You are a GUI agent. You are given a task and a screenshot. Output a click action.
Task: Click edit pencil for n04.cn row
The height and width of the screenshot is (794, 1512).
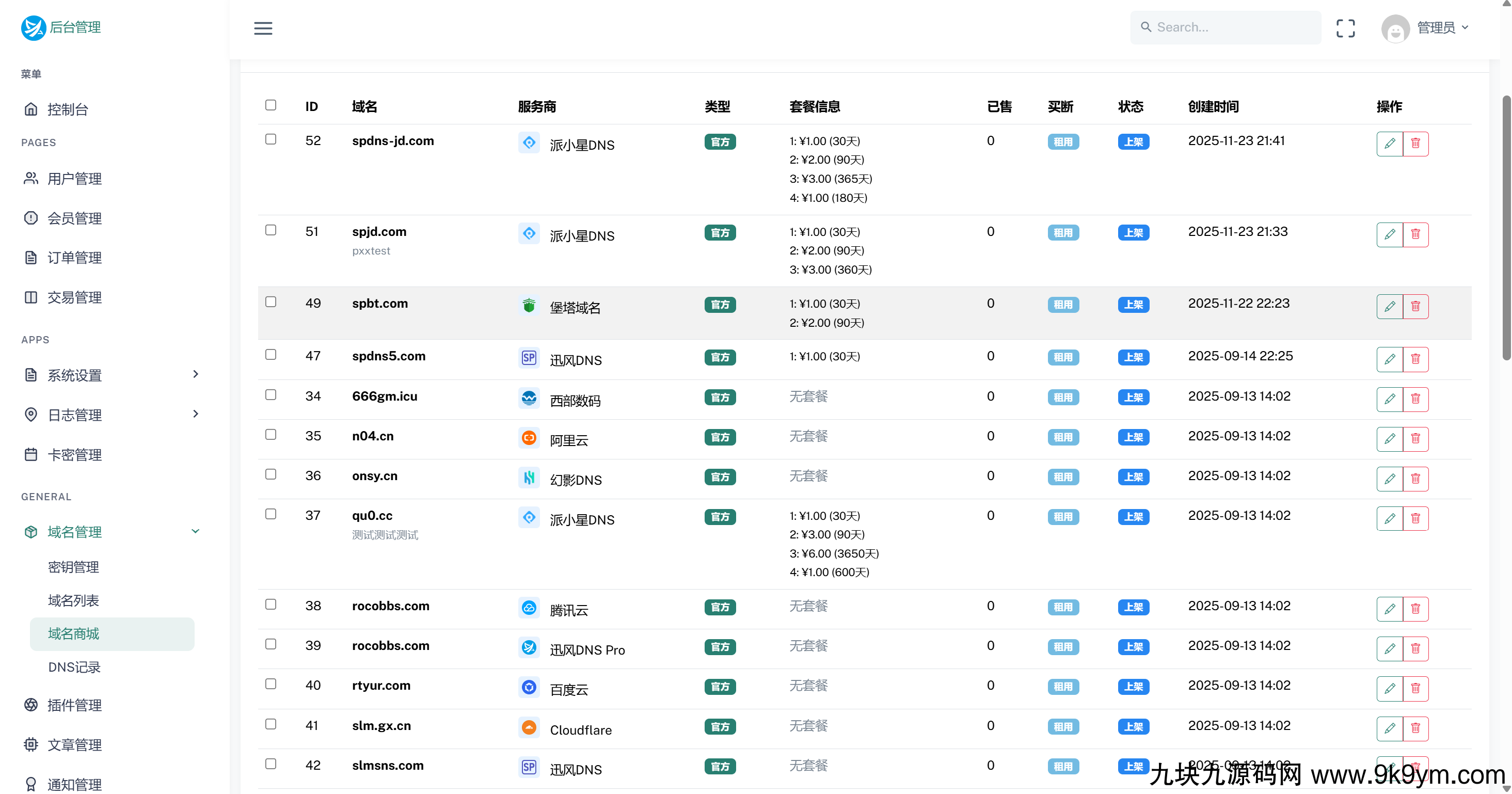[x=1389, y=438]
